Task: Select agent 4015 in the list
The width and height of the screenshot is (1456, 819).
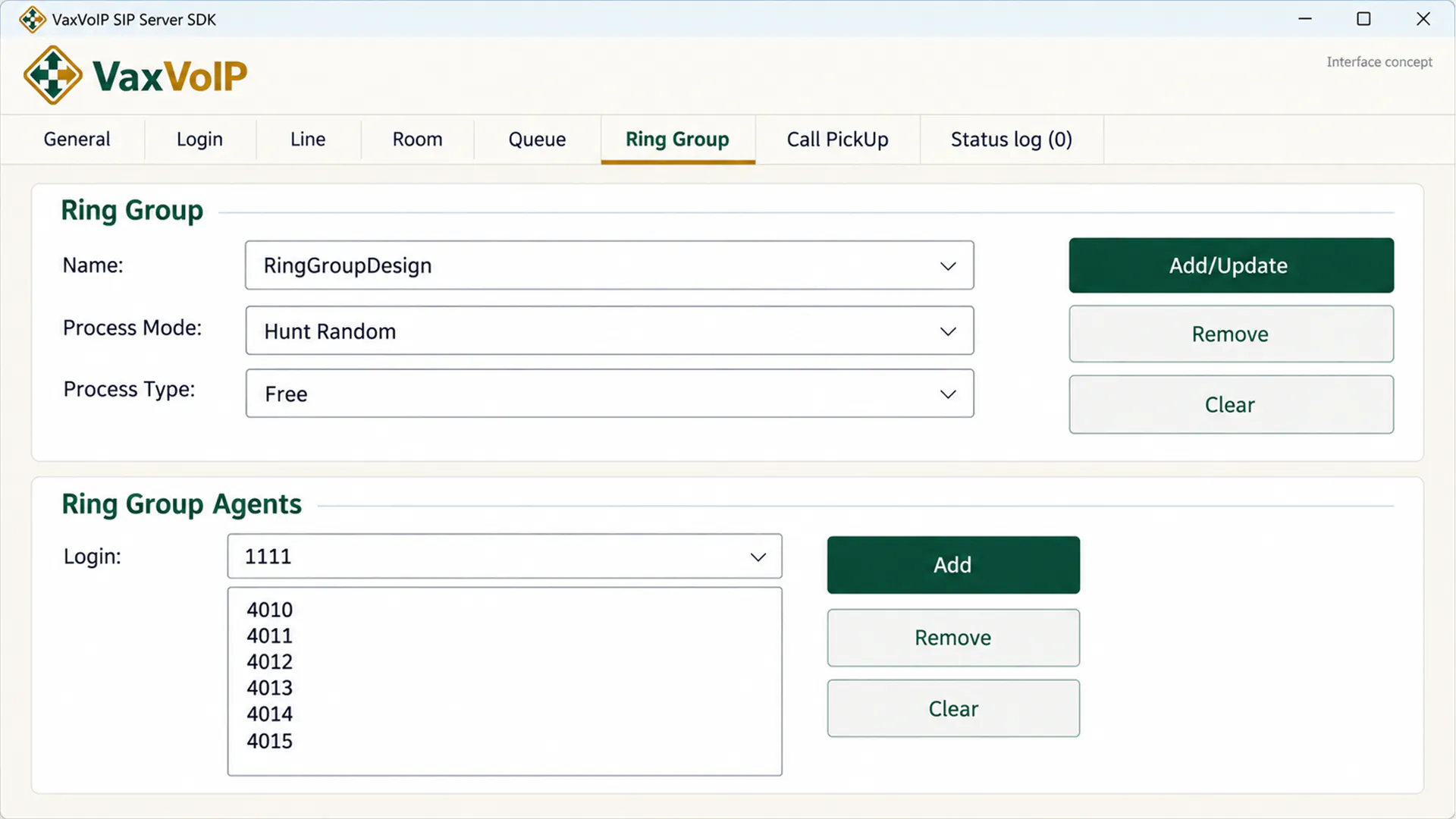Action: click(269, 741)
